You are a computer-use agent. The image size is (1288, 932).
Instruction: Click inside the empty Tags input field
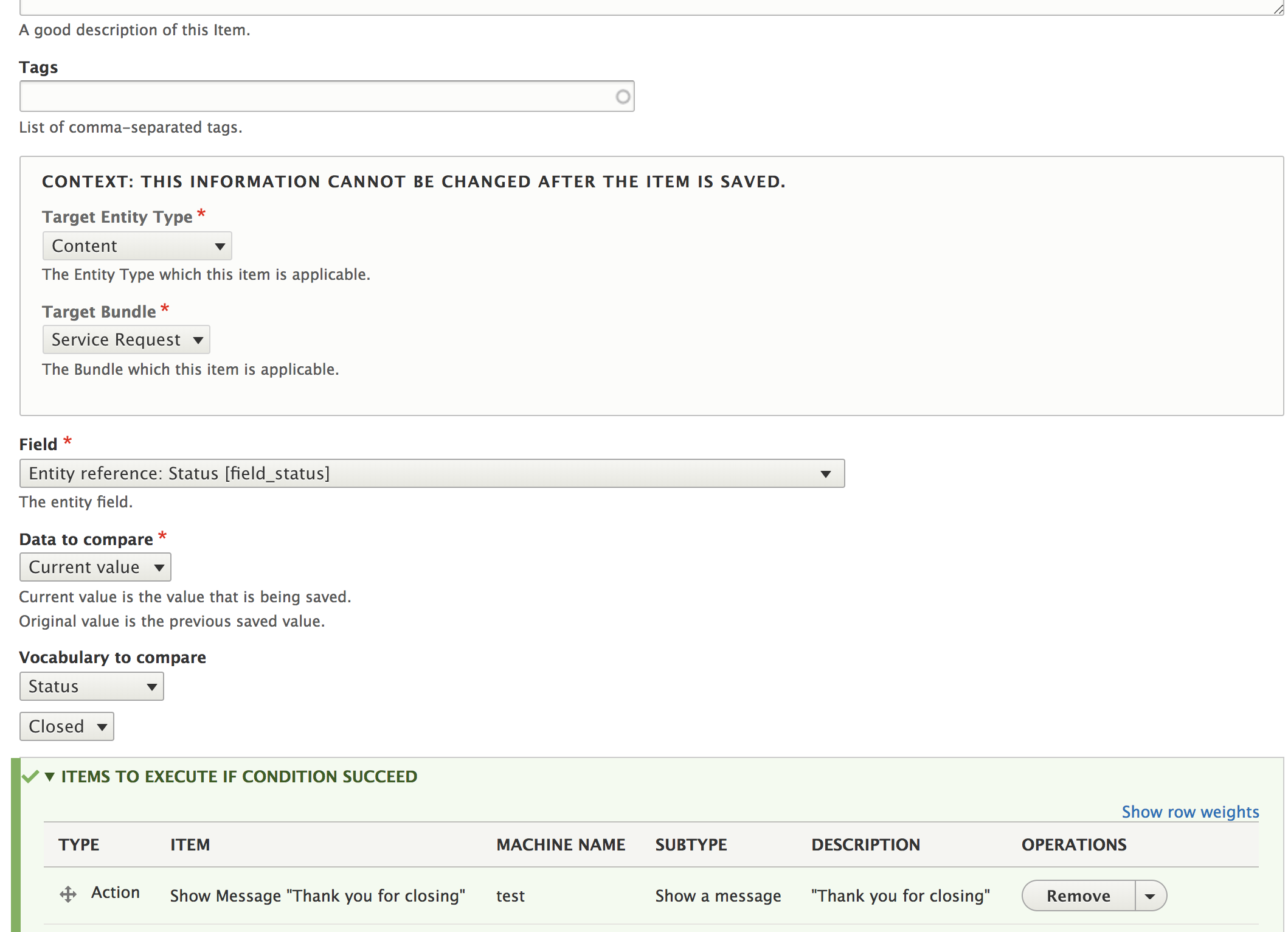[304, 96]
